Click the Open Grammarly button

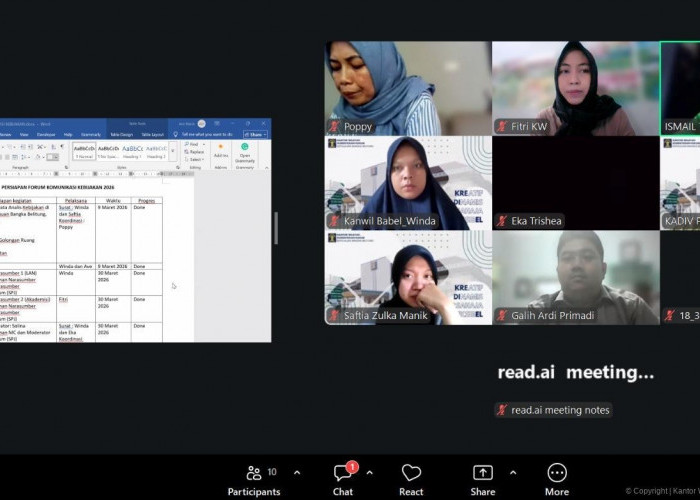[x=245, y=152]
